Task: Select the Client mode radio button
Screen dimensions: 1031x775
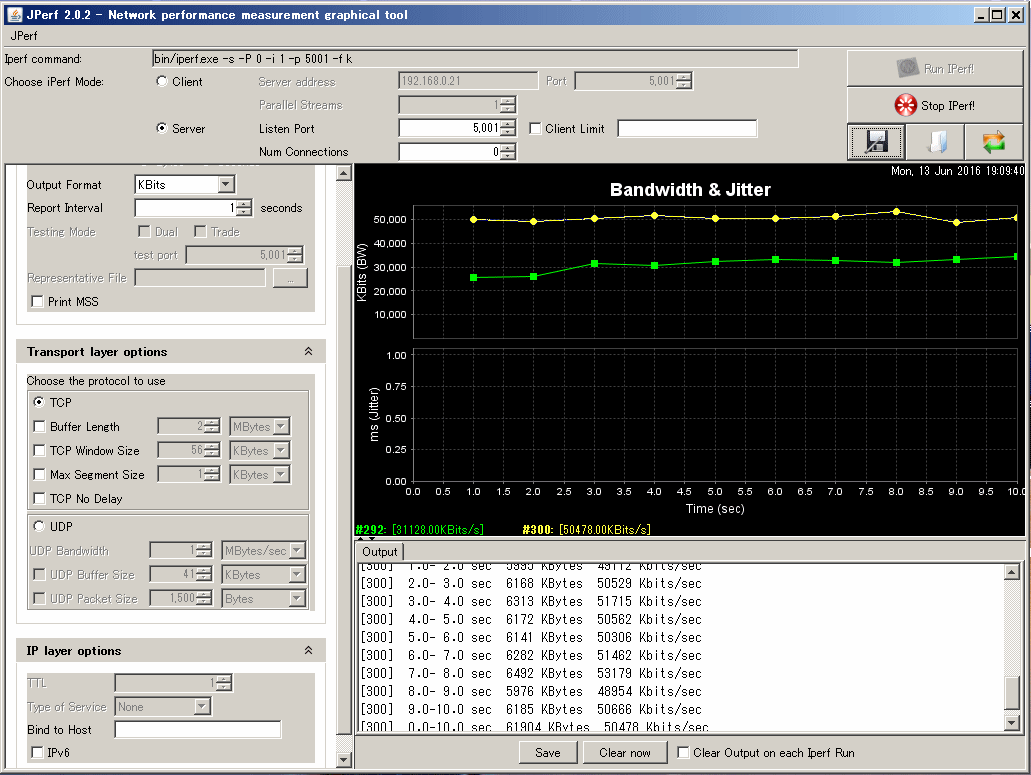Action: [x=162, y=82]
